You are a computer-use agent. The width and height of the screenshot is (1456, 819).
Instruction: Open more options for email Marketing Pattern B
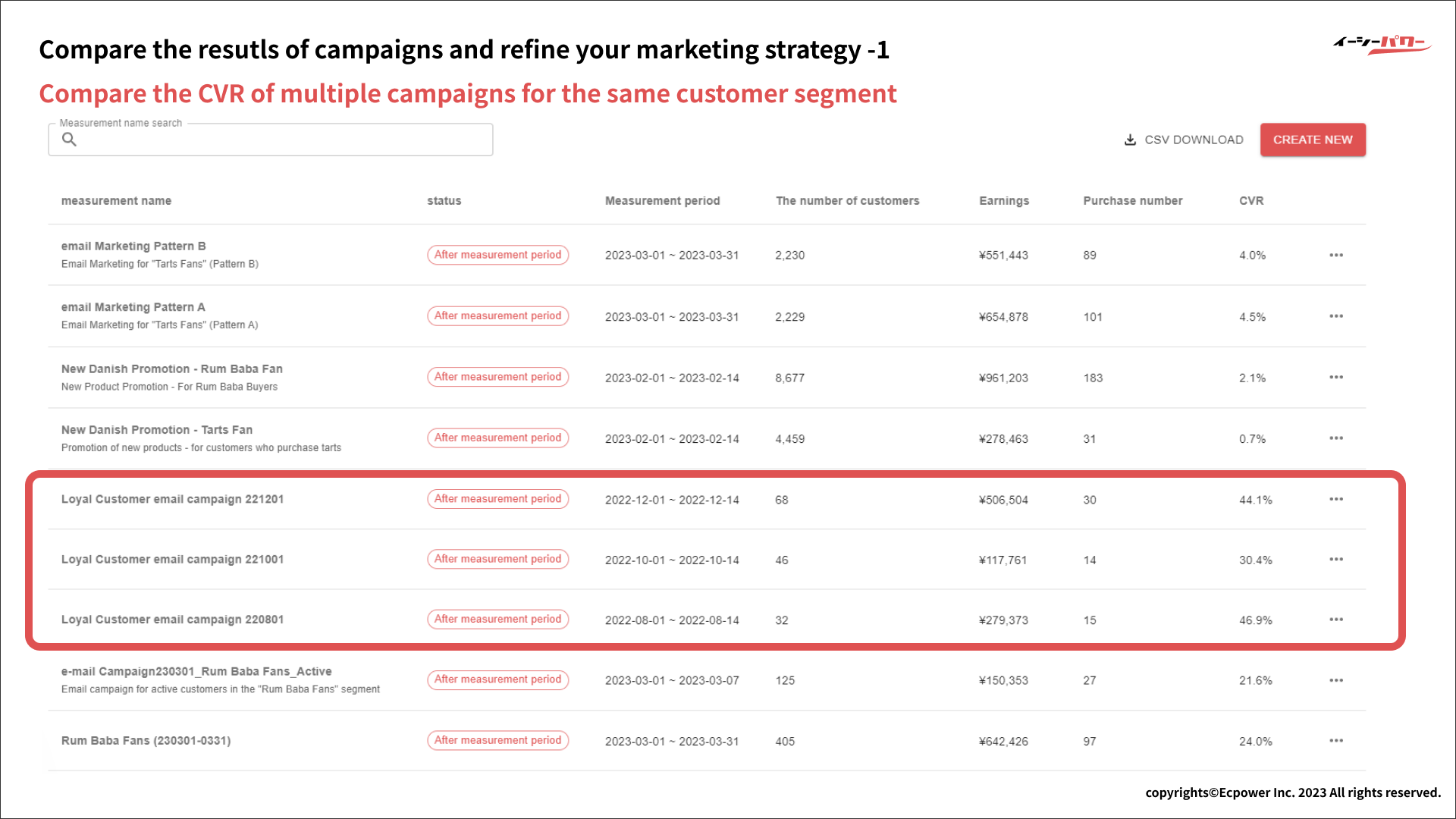tap(1336, 256)
